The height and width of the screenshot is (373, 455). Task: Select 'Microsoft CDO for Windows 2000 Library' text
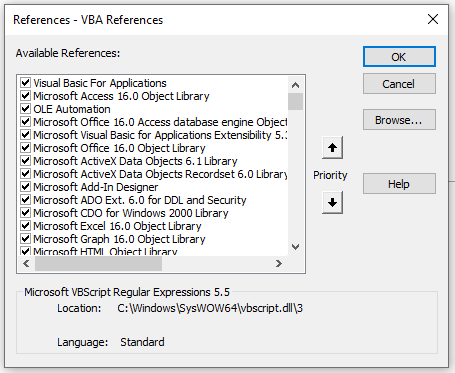tap(131, 213)
